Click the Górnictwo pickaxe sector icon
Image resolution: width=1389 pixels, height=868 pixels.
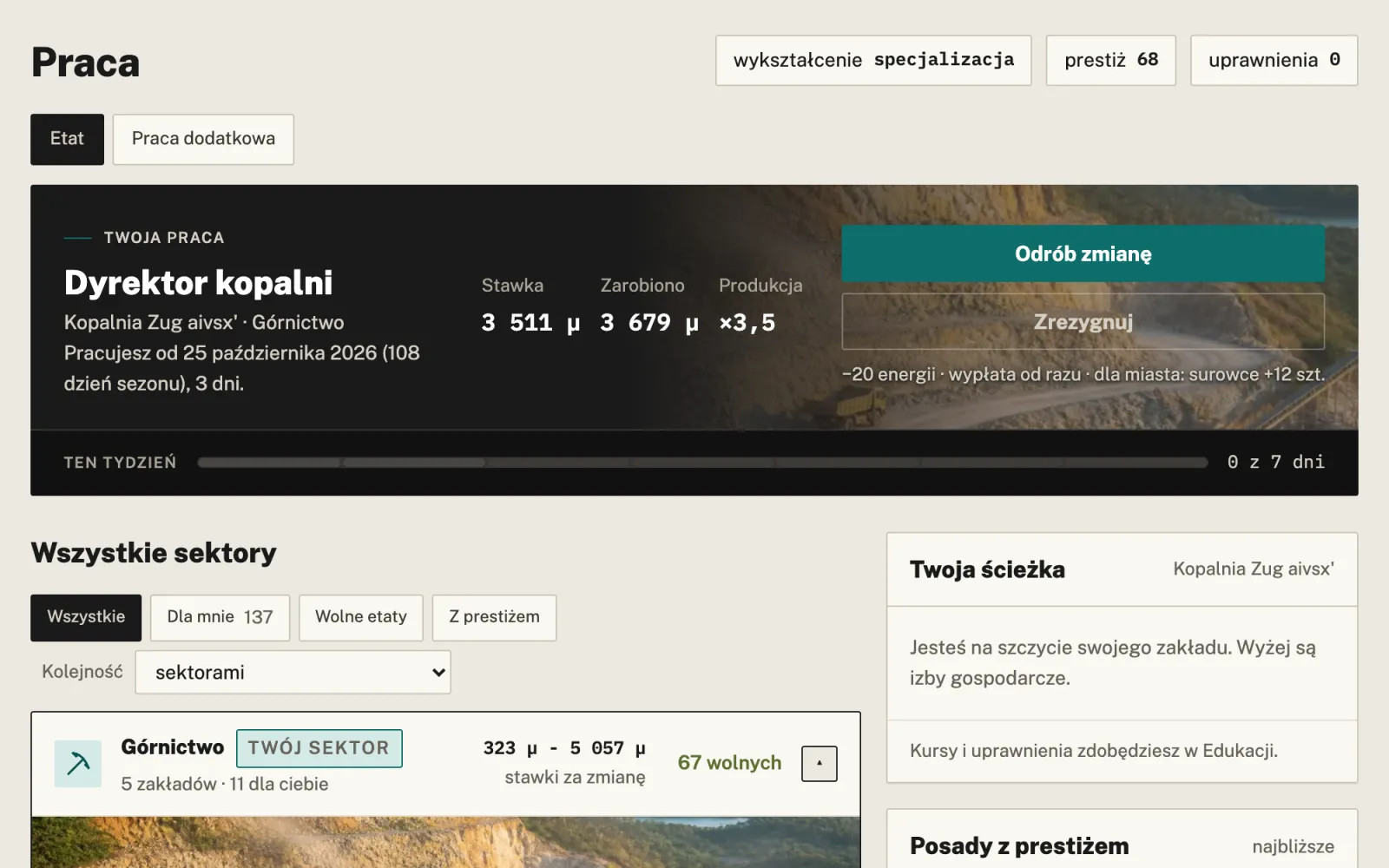(78, 764)
